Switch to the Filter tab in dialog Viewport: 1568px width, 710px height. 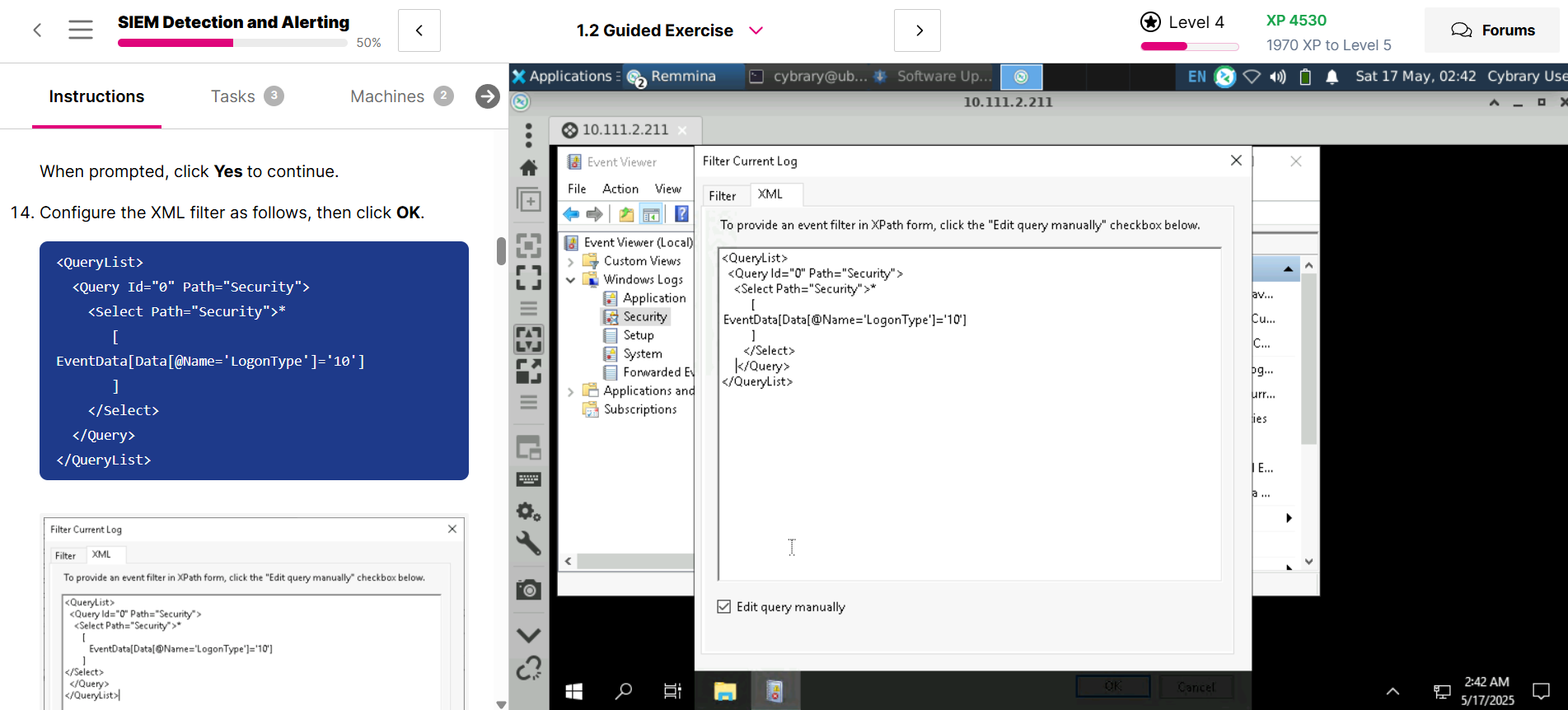pos(723,195)
